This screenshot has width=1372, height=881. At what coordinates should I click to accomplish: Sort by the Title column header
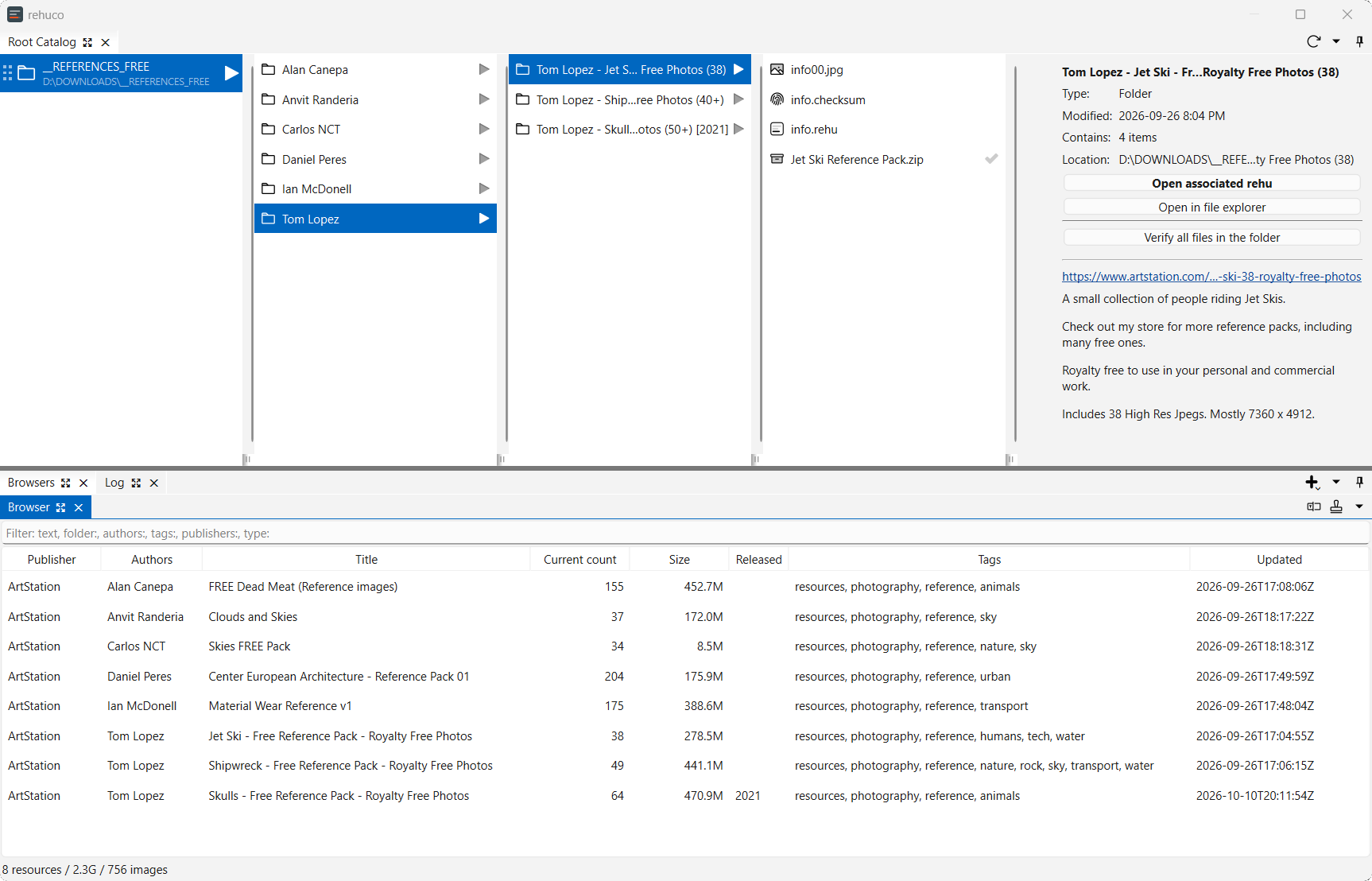(x=366, y=560)
